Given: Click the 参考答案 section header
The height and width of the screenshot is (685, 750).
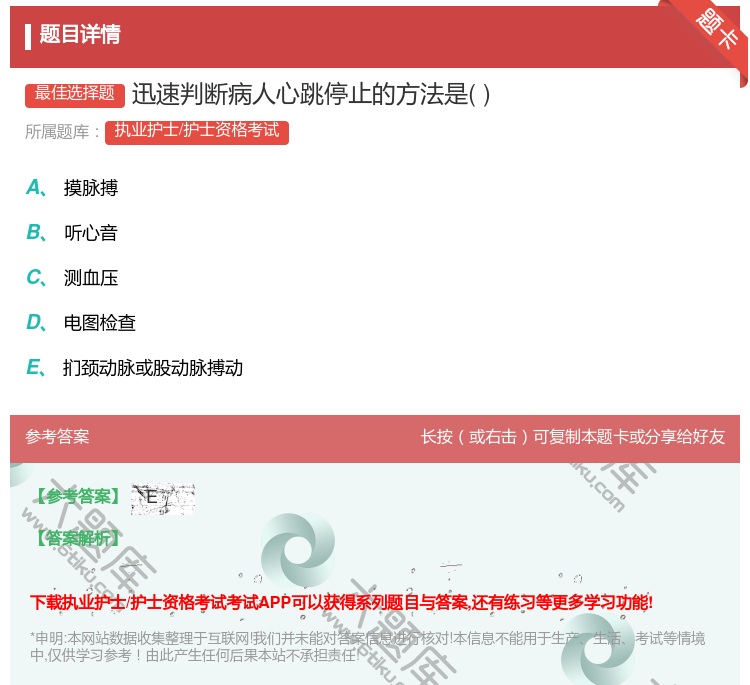Looking at the screenshot, I should (x=57, y=437).
